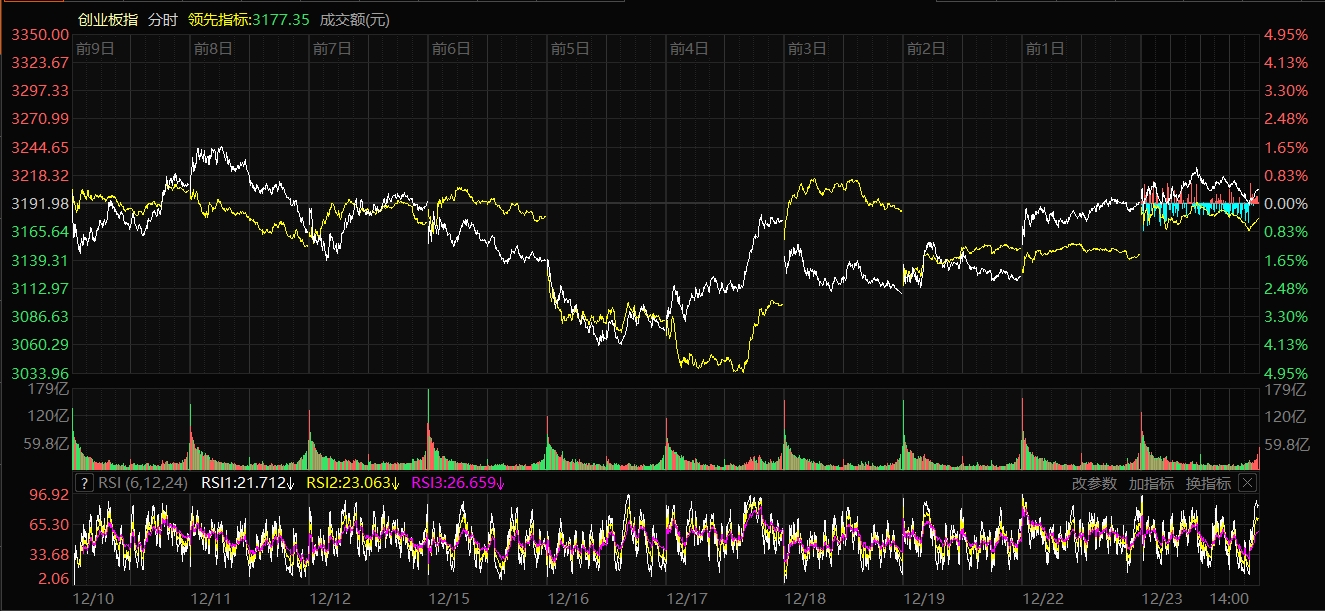Click the 0.00% baseline on right axis
Image resolution: width=1325 pixels, height=611 pixels.
[x=1286, y=204]
